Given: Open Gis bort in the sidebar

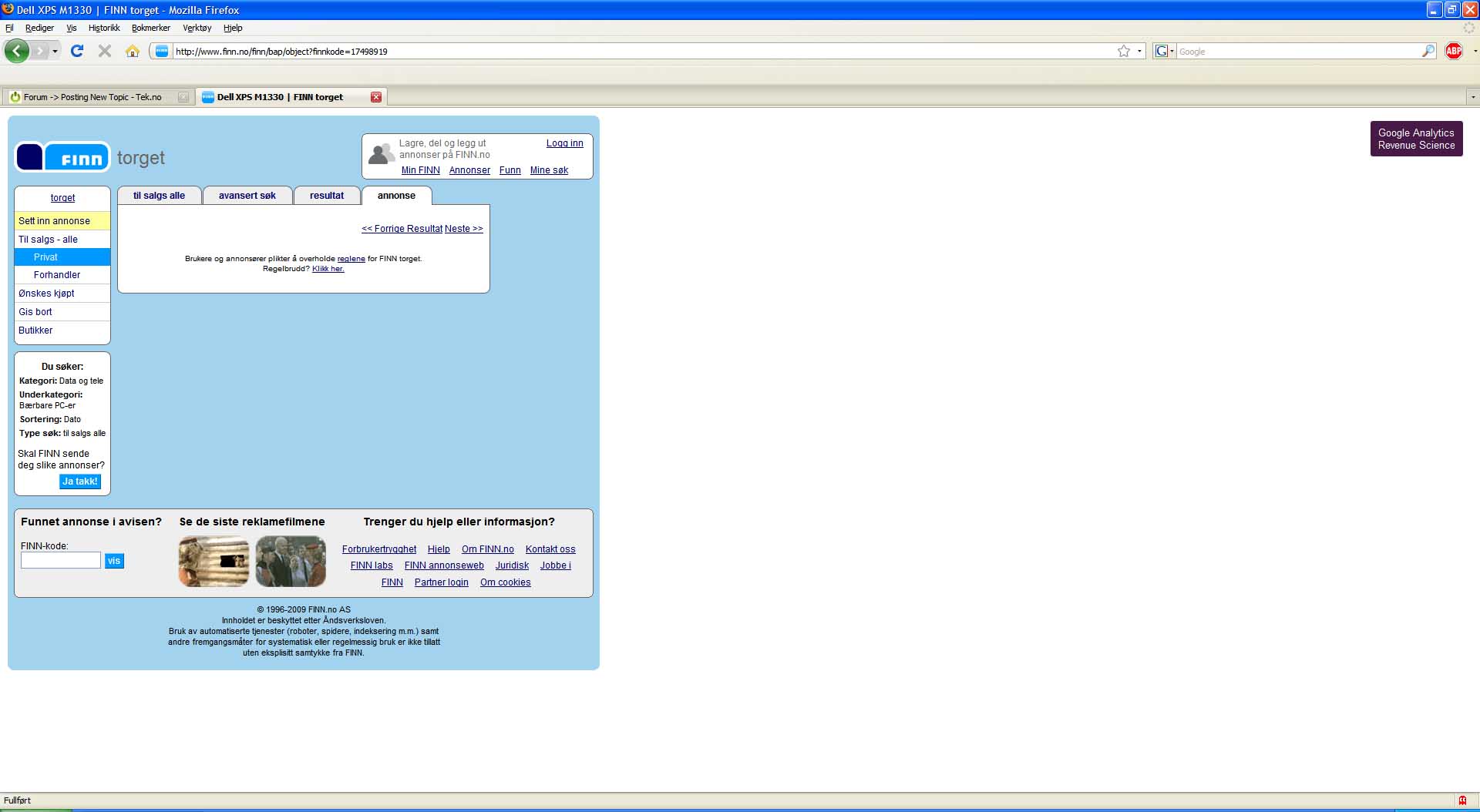Looking at the screenshot, I should [x=62, y=312].
